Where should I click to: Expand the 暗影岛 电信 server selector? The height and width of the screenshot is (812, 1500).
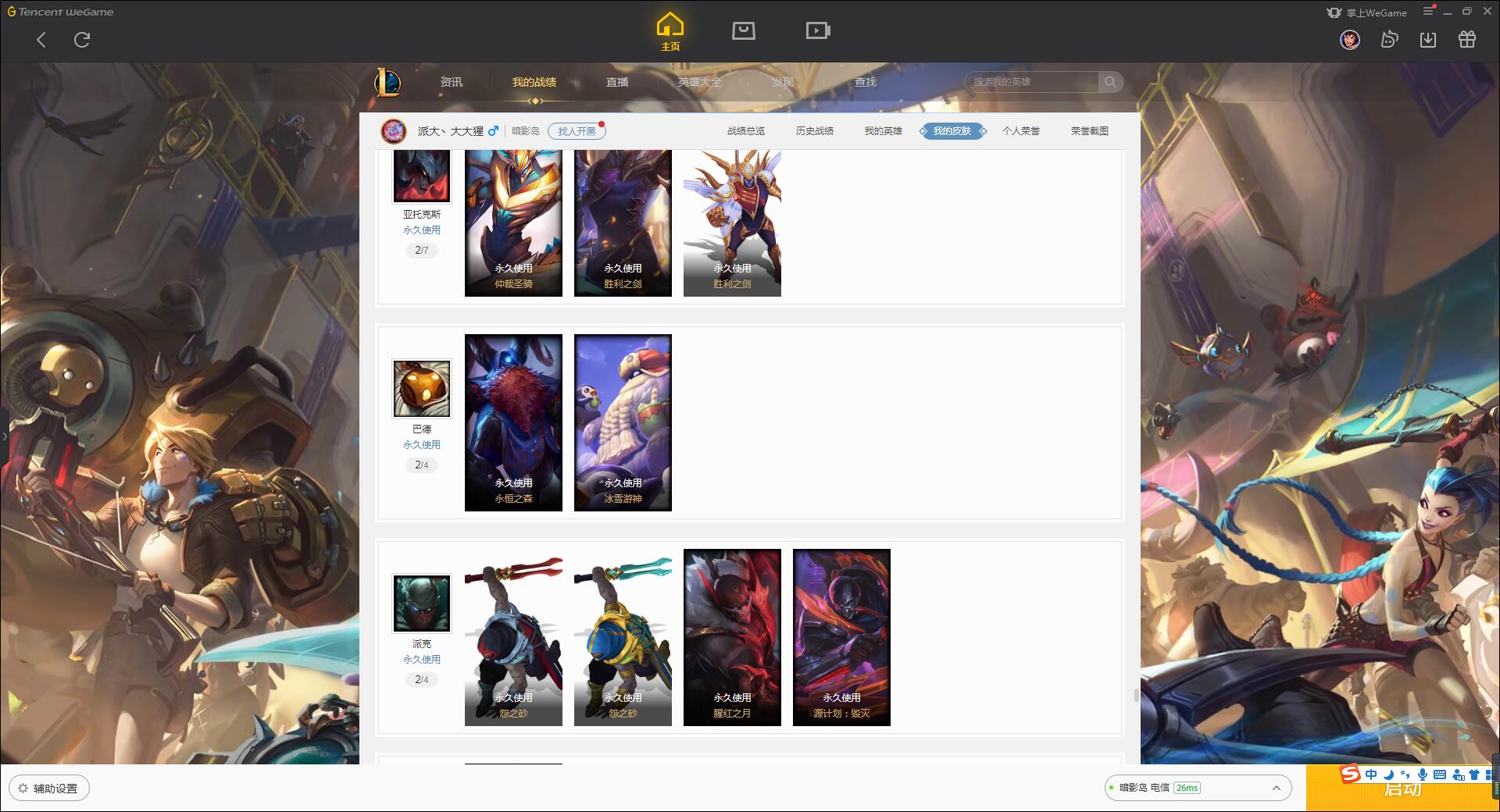pos(1198,788)
